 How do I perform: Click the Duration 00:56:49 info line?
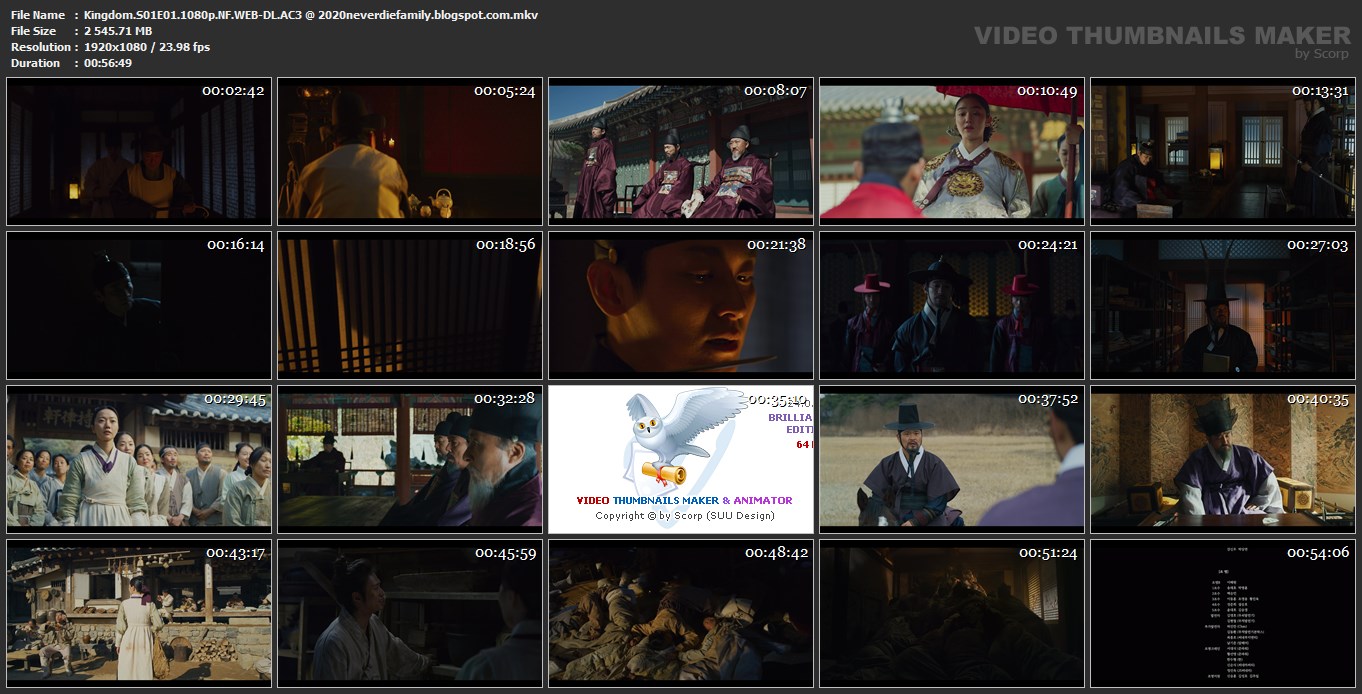pyautogui.click(x=71, y=63)
